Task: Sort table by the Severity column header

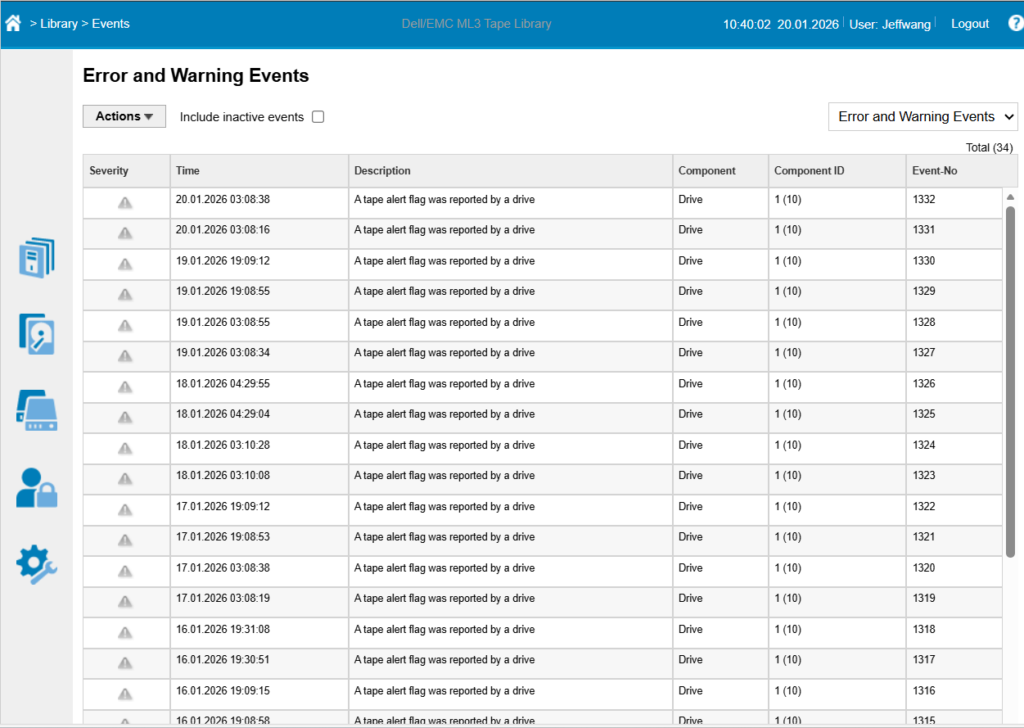Action: 109,171
